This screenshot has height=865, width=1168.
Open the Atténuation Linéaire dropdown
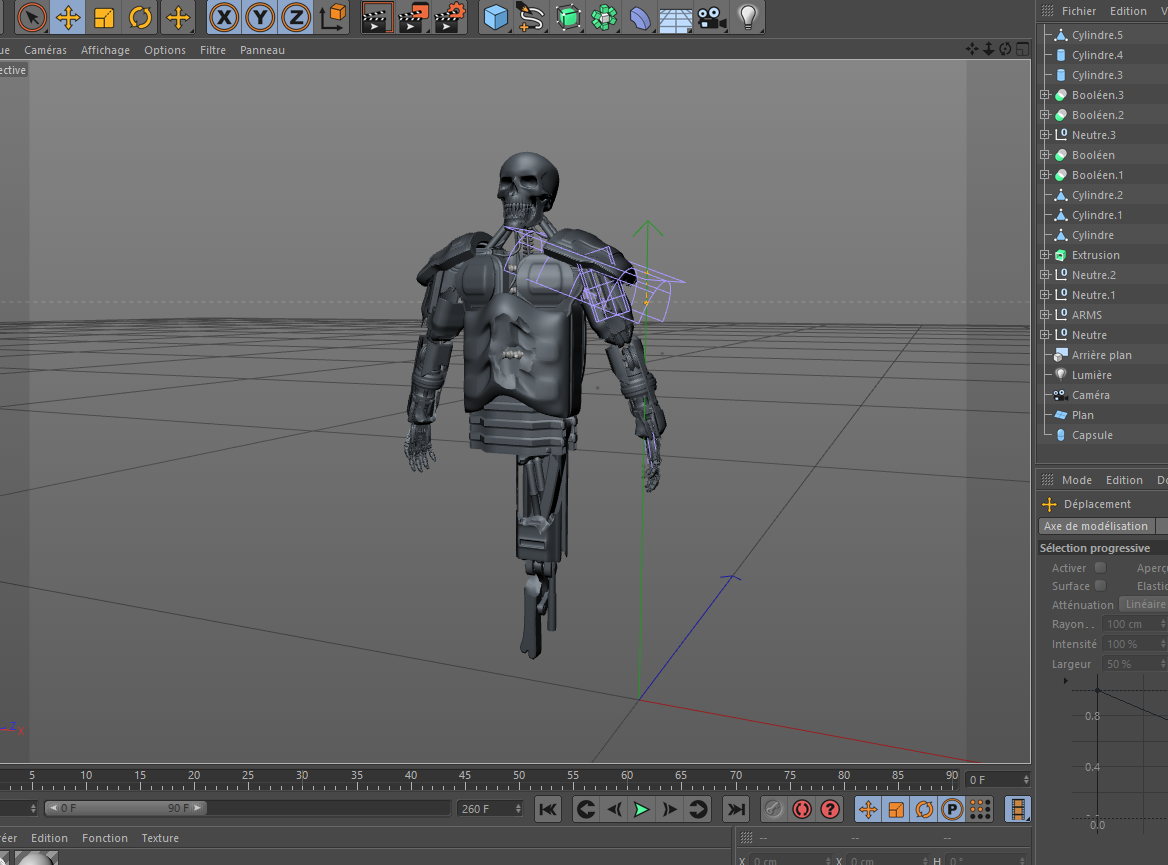pyautogui.click(x=1143, y=604)
